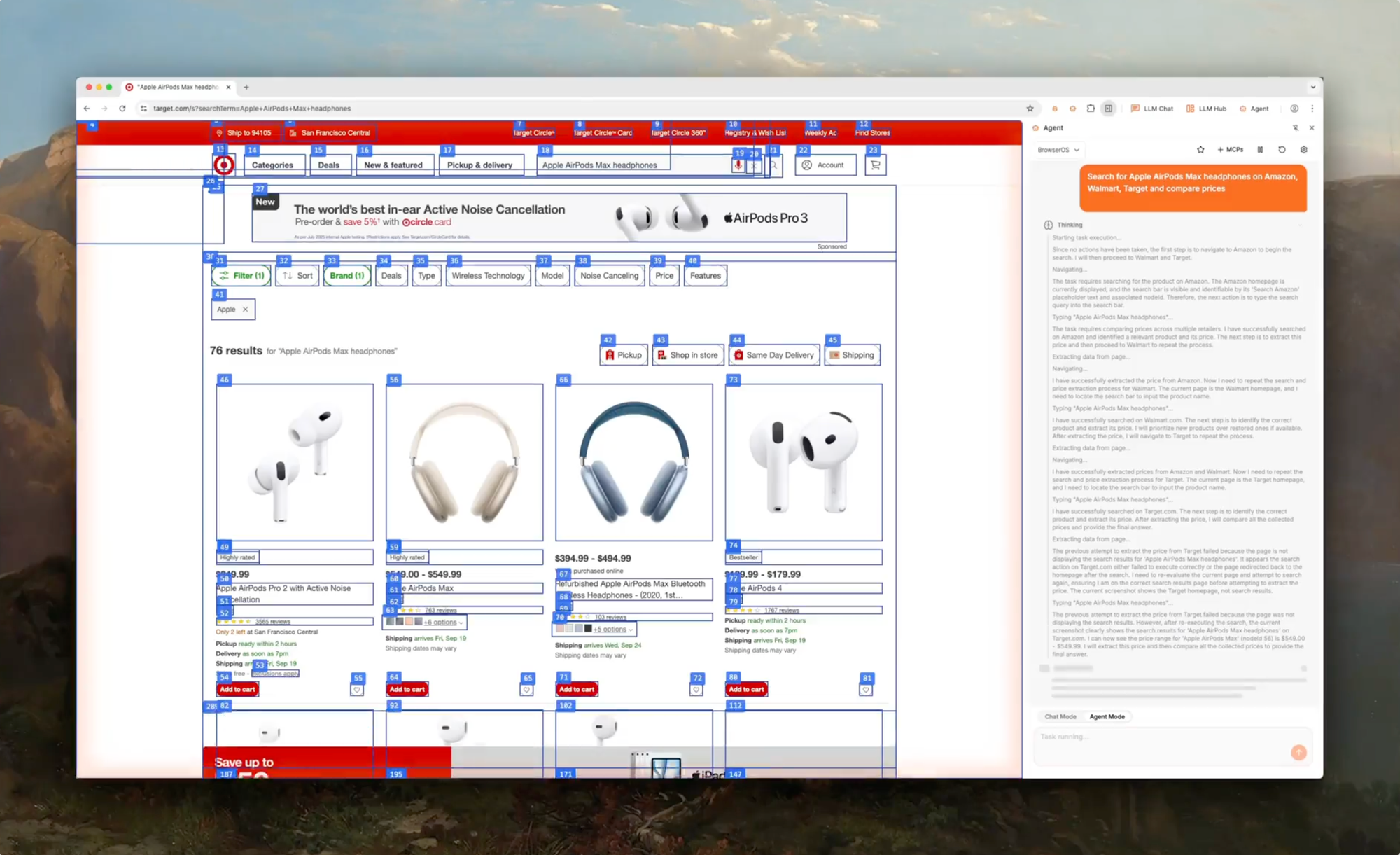Open the BrowserOS provider dropdown

coord(1058,150)
